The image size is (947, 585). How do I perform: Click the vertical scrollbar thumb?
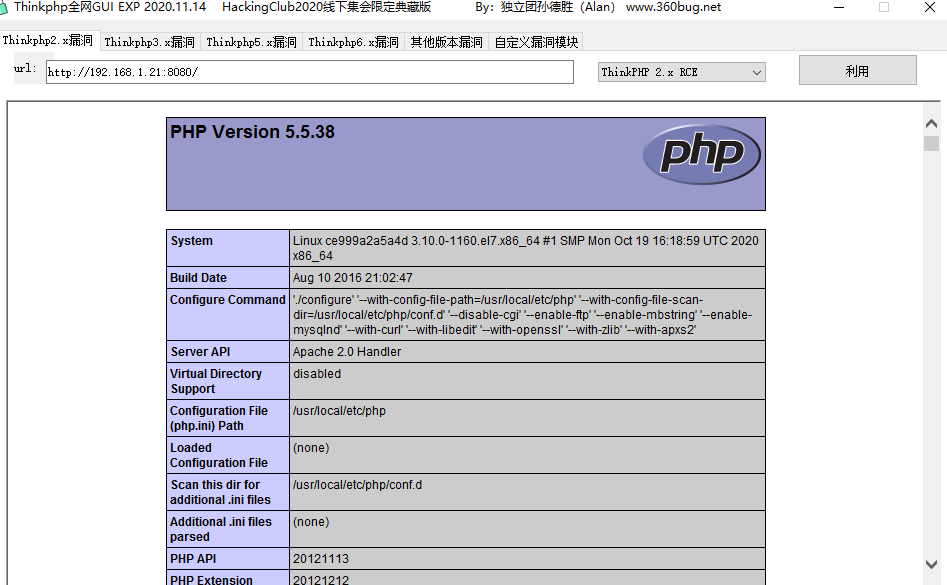[x=931, y=144]
